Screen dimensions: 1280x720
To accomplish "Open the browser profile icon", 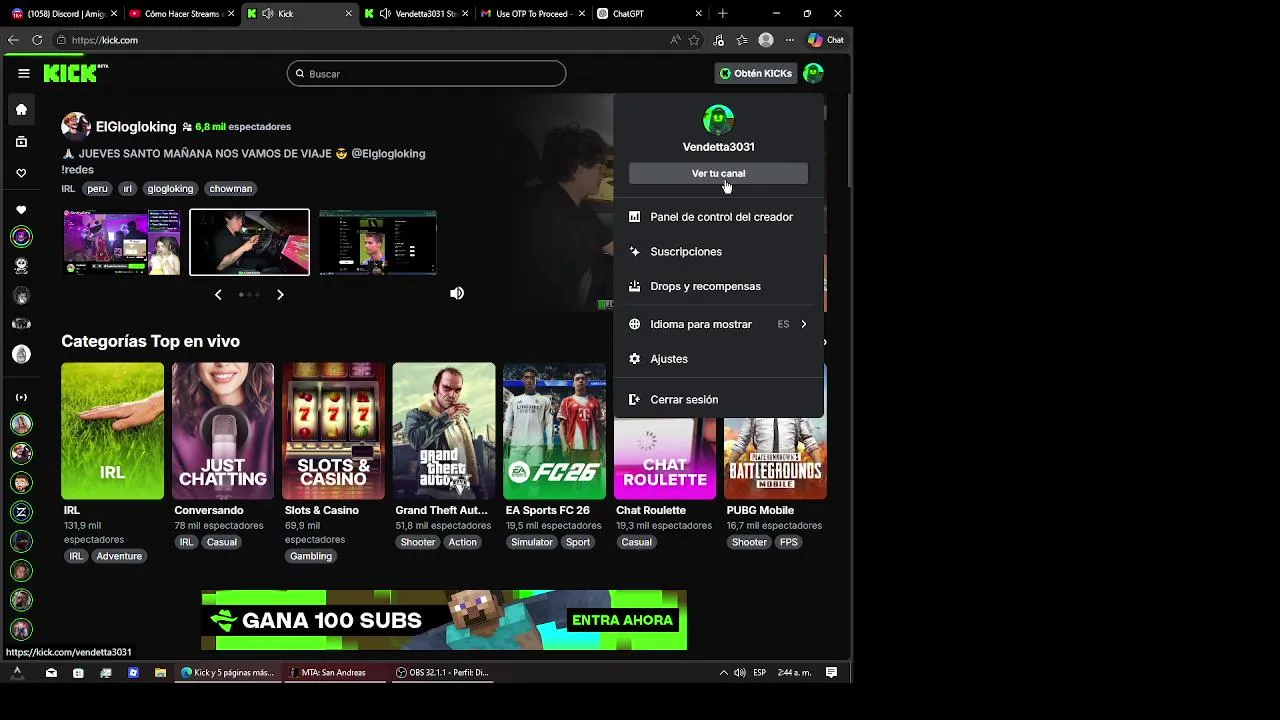I will [x=766, y=40].
